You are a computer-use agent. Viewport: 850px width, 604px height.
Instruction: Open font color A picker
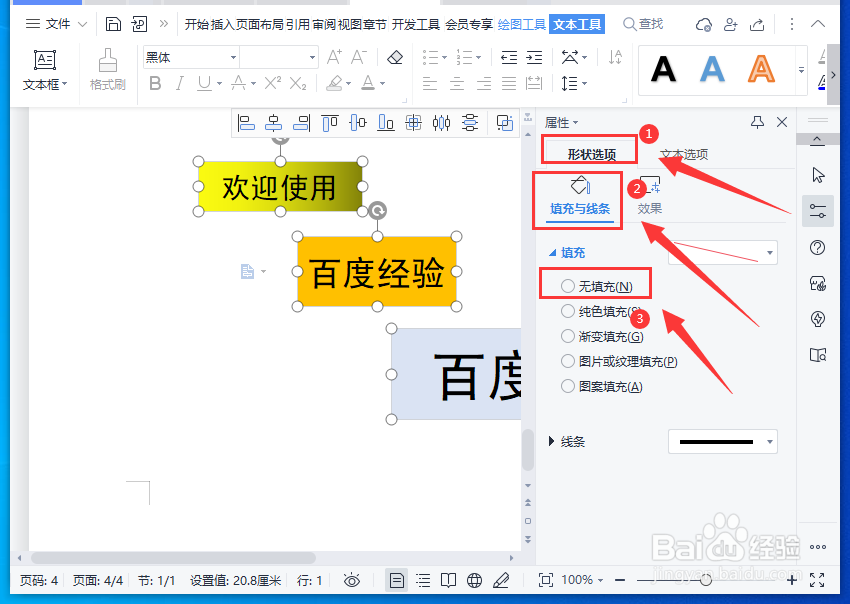click(369, 83)
